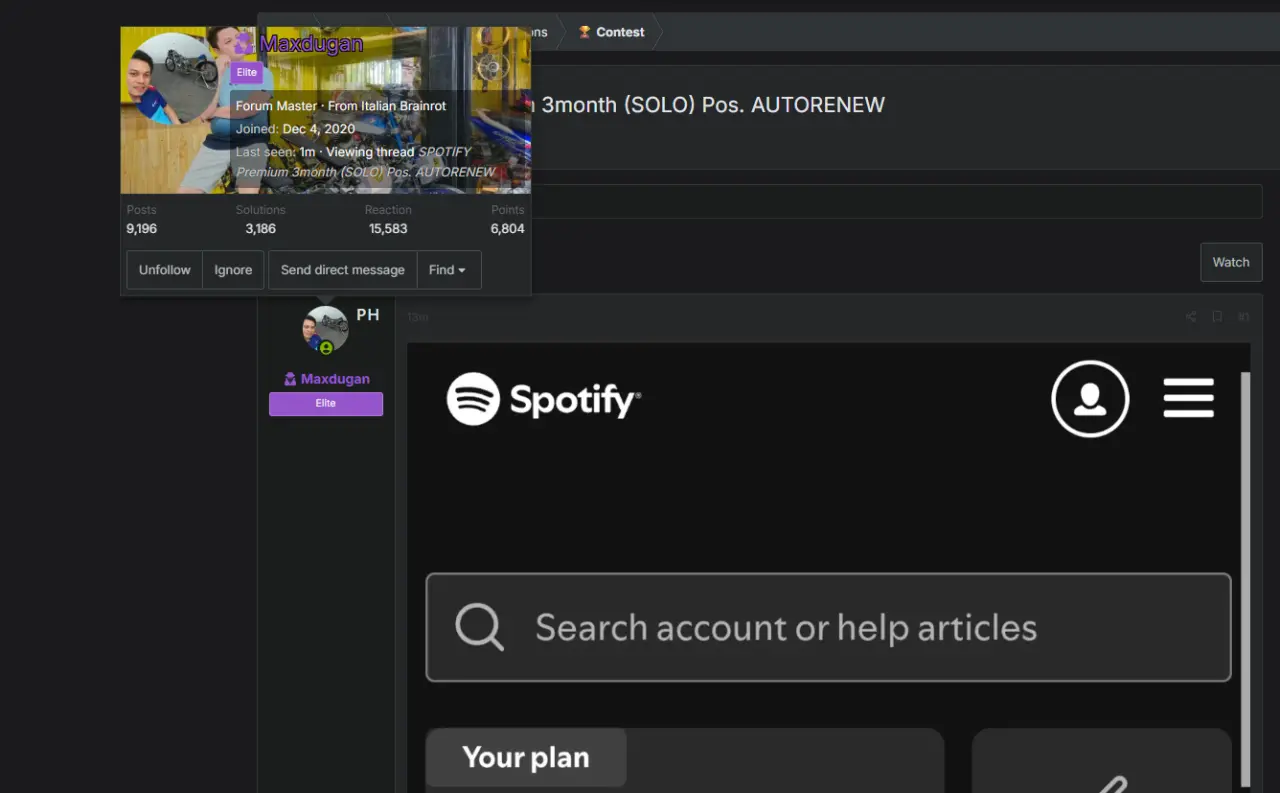The image size is (1280, 793).
Task: Click the Watch button
Action: (1231, 262)
